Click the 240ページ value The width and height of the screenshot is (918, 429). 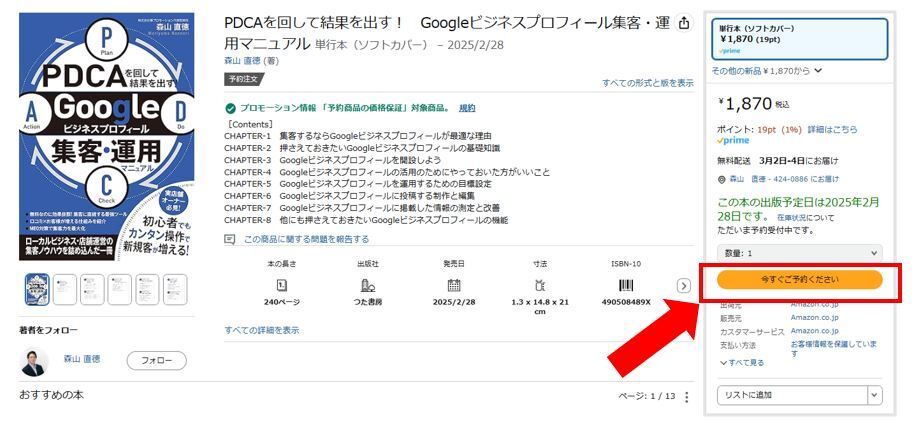[x=282, y=302]
